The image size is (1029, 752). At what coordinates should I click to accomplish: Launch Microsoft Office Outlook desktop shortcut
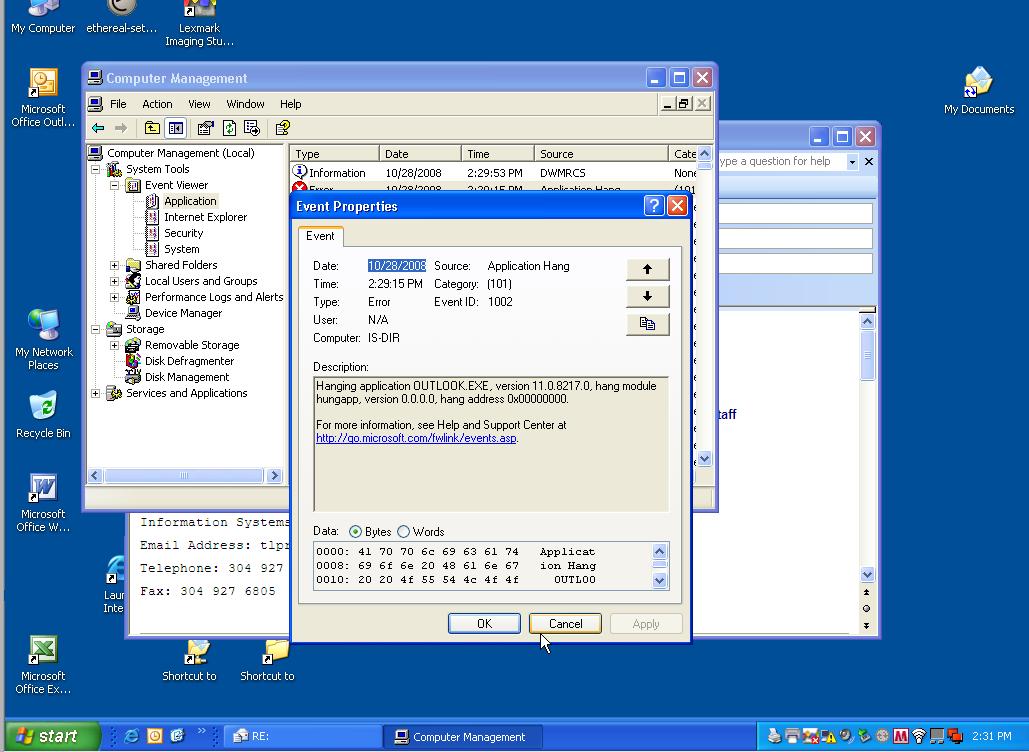43,98
